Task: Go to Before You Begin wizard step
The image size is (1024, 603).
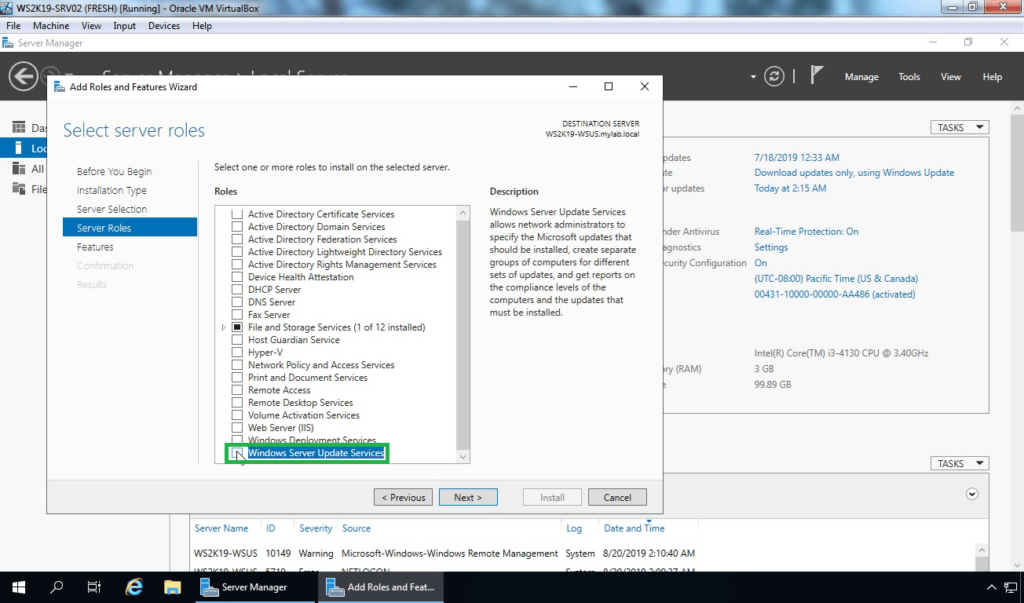Action: (x=114, y=171)
